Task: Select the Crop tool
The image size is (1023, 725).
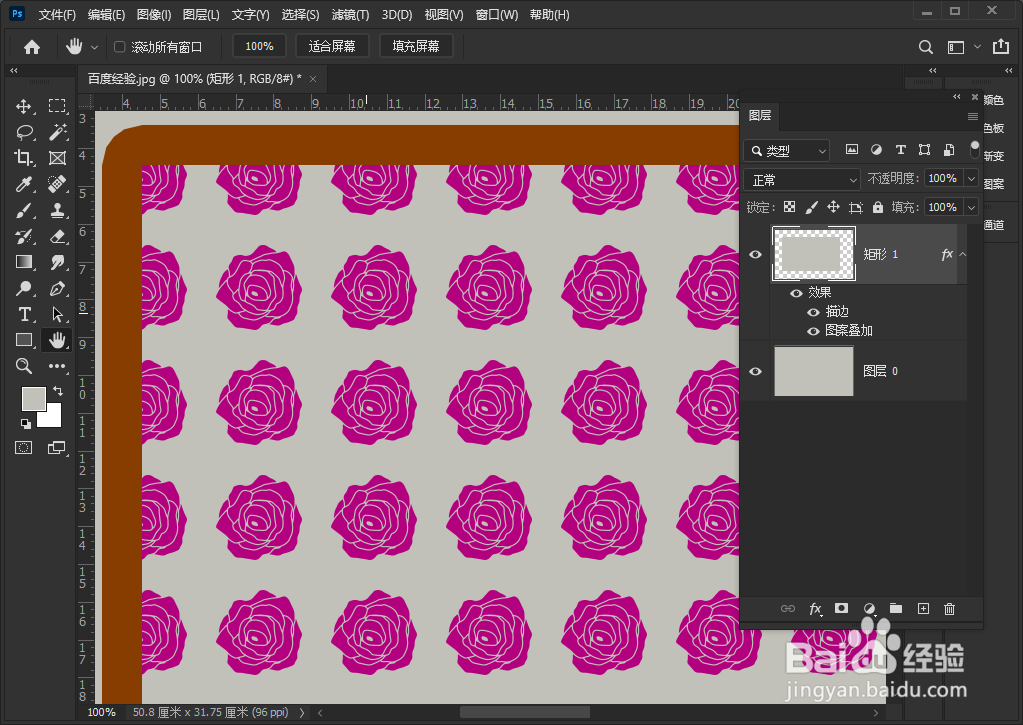Action: point(24,158)
